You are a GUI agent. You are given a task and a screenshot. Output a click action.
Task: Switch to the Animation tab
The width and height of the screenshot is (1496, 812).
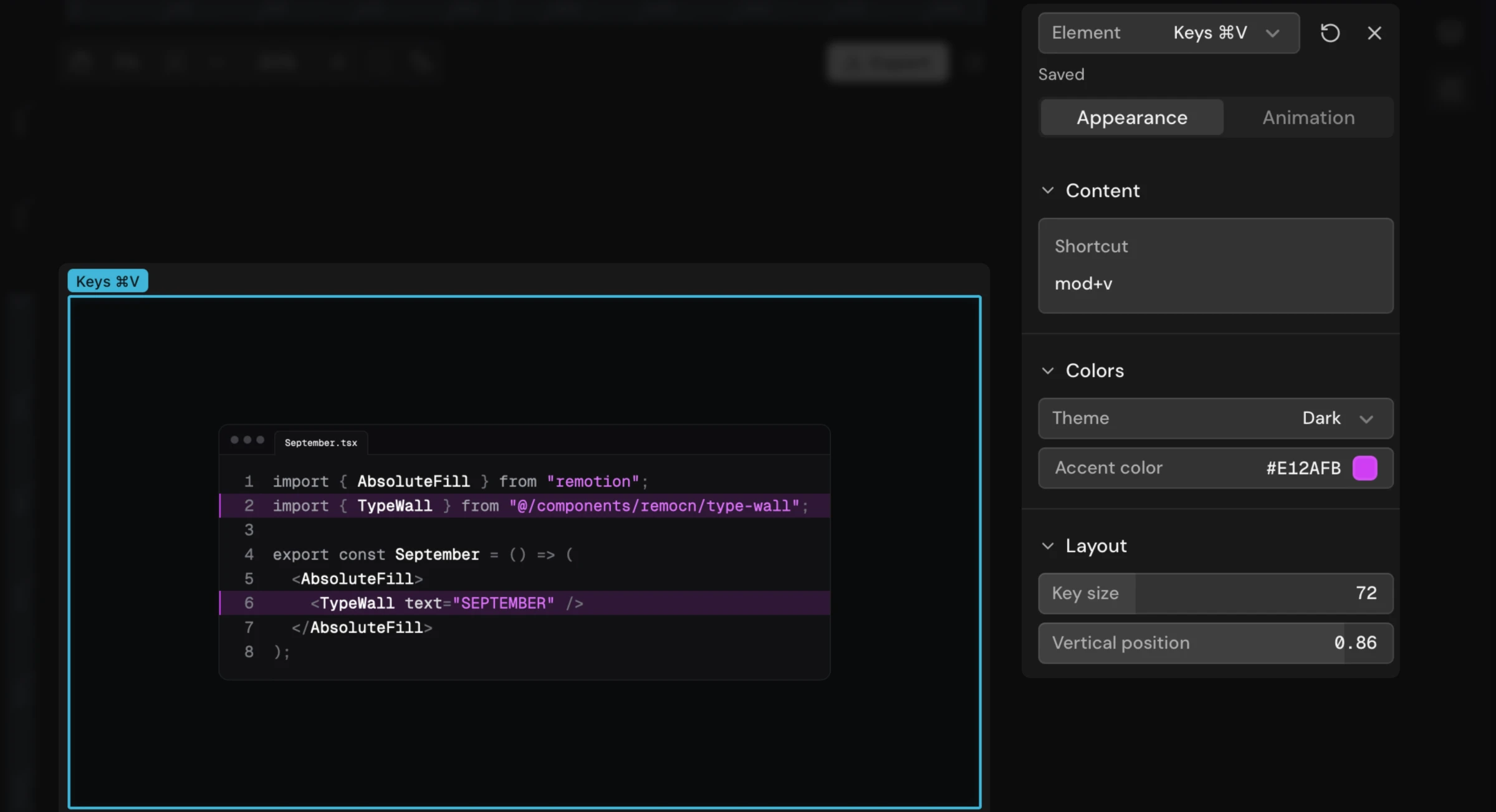pos(1308,118)
